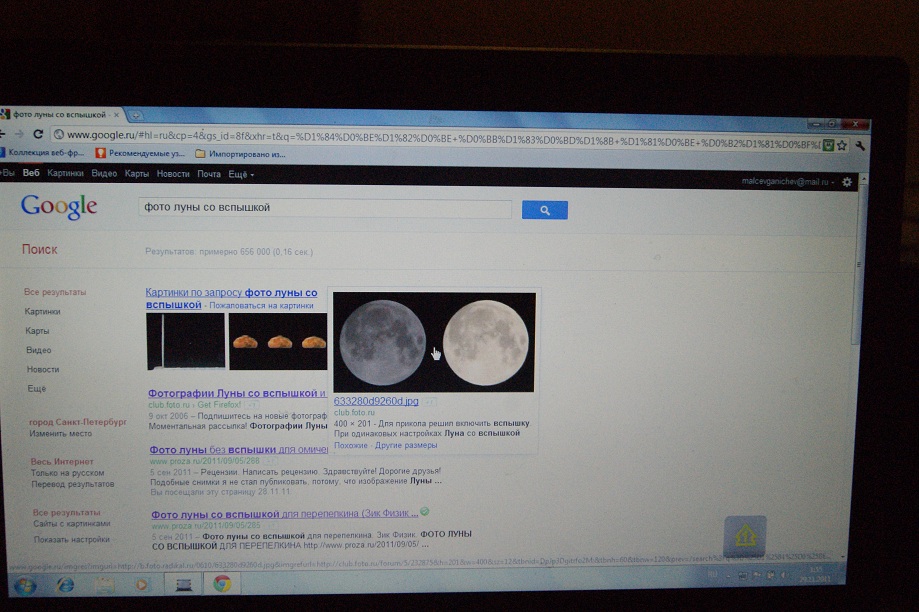Open 'Рекомендуемые уз...' bookmark
The width and height of the screenshot is (919, 612).
pyautogui.click(x=141, y=154)
